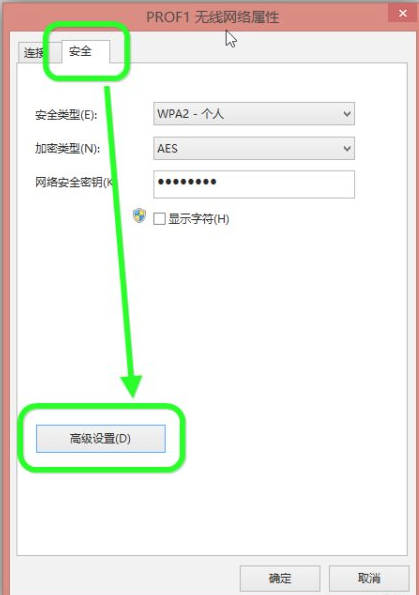Focus the 网络安全密钥 password field

[x=254, y=184]
